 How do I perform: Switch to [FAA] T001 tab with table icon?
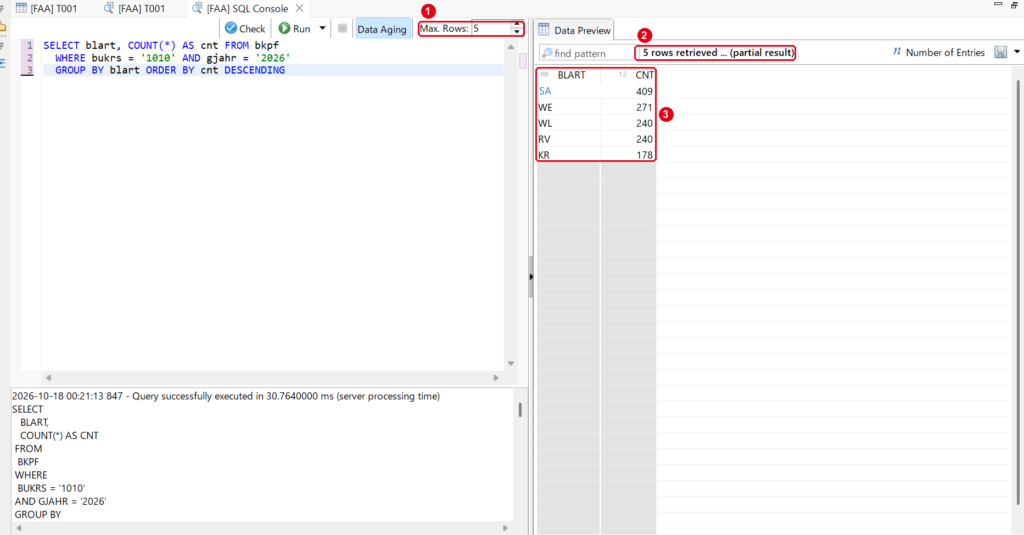coord(46,8)
